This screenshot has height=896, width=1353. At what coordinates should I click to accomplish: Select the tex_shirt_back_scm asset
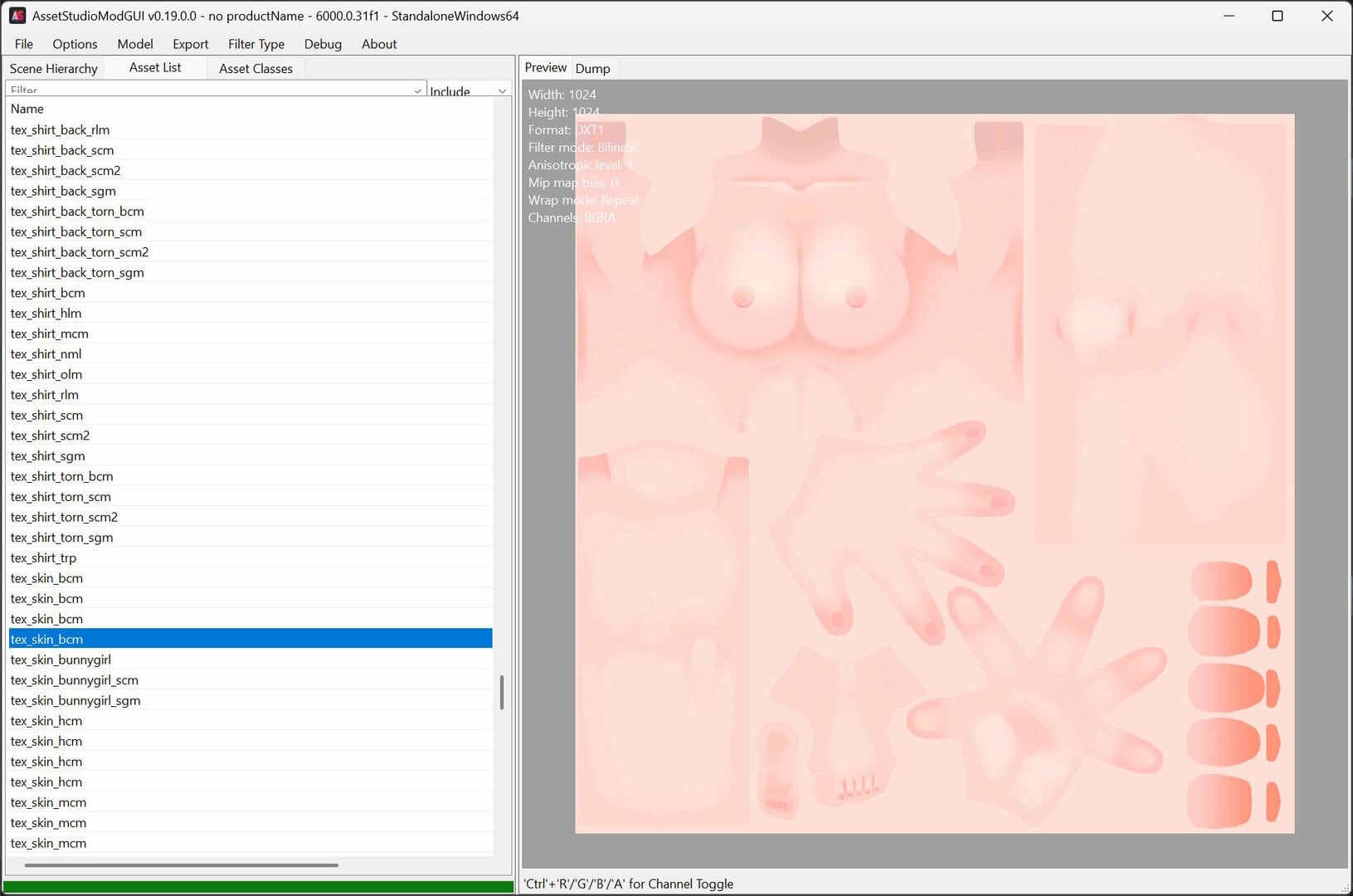[x=250, y=150]
